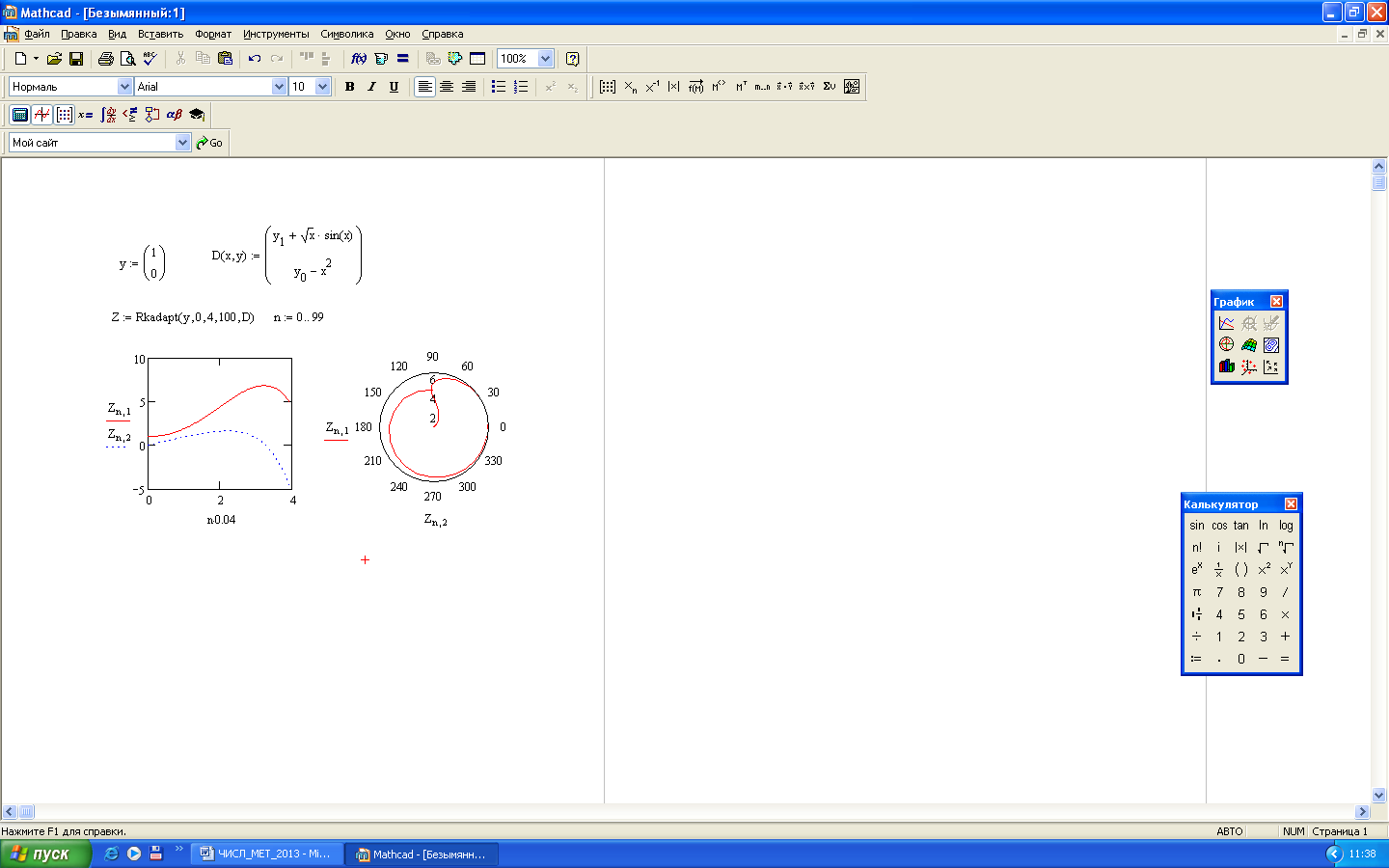Viewport: 1389px width, 868px height.
Task: Click the square root button in Калькулятор
Action: pyautogui.click(x=1264, y=548)
